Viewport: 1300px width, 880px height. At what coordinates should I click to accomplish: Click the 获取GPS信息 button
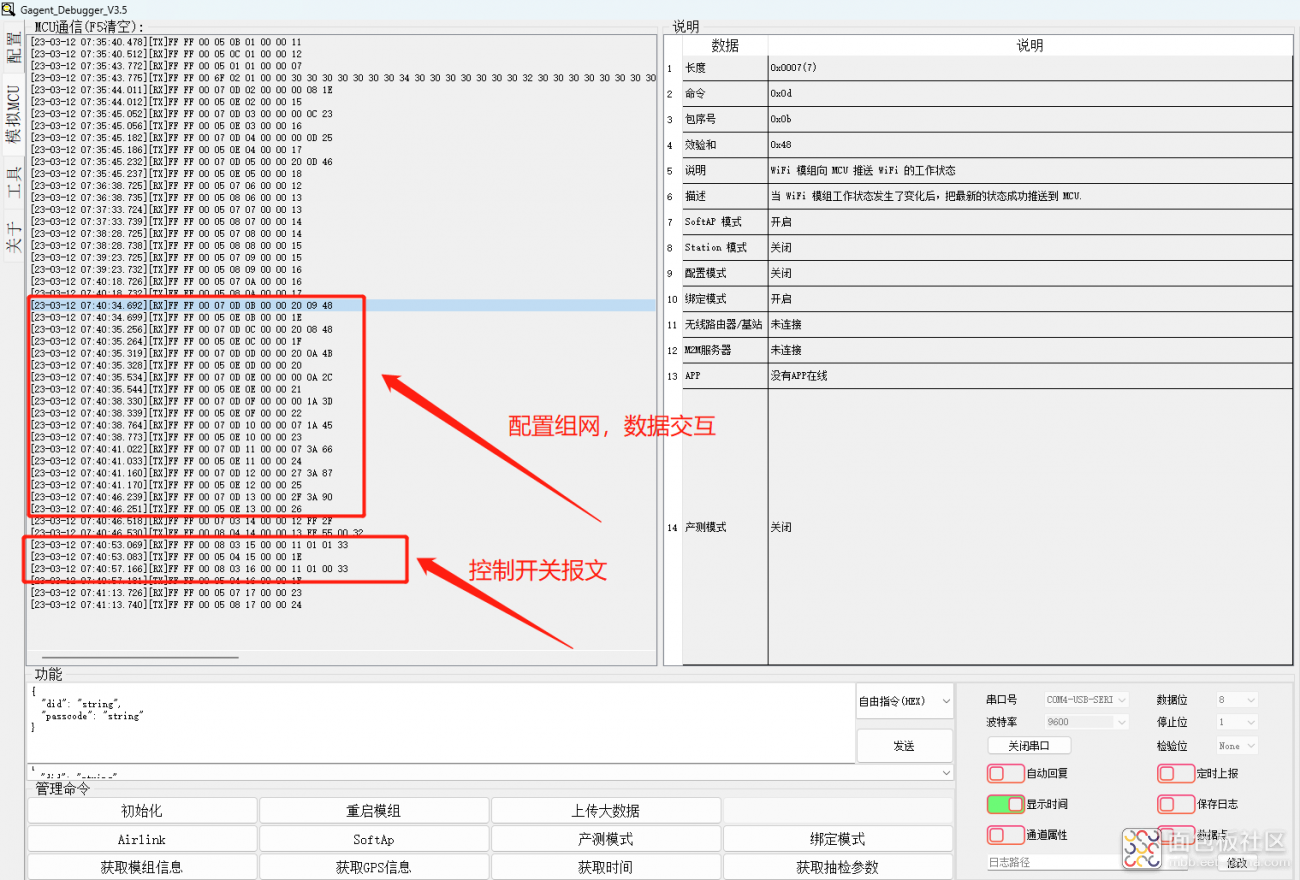tap(374, 867)
